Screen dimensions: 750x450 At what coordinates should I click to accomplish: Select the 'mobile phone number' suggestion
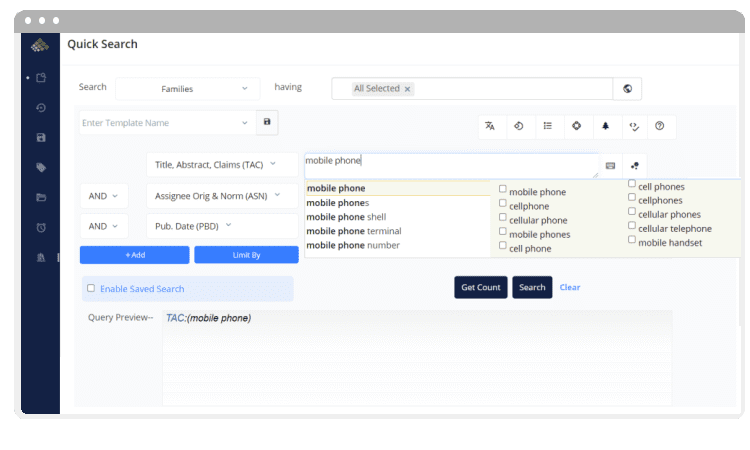tap(398, 245)
